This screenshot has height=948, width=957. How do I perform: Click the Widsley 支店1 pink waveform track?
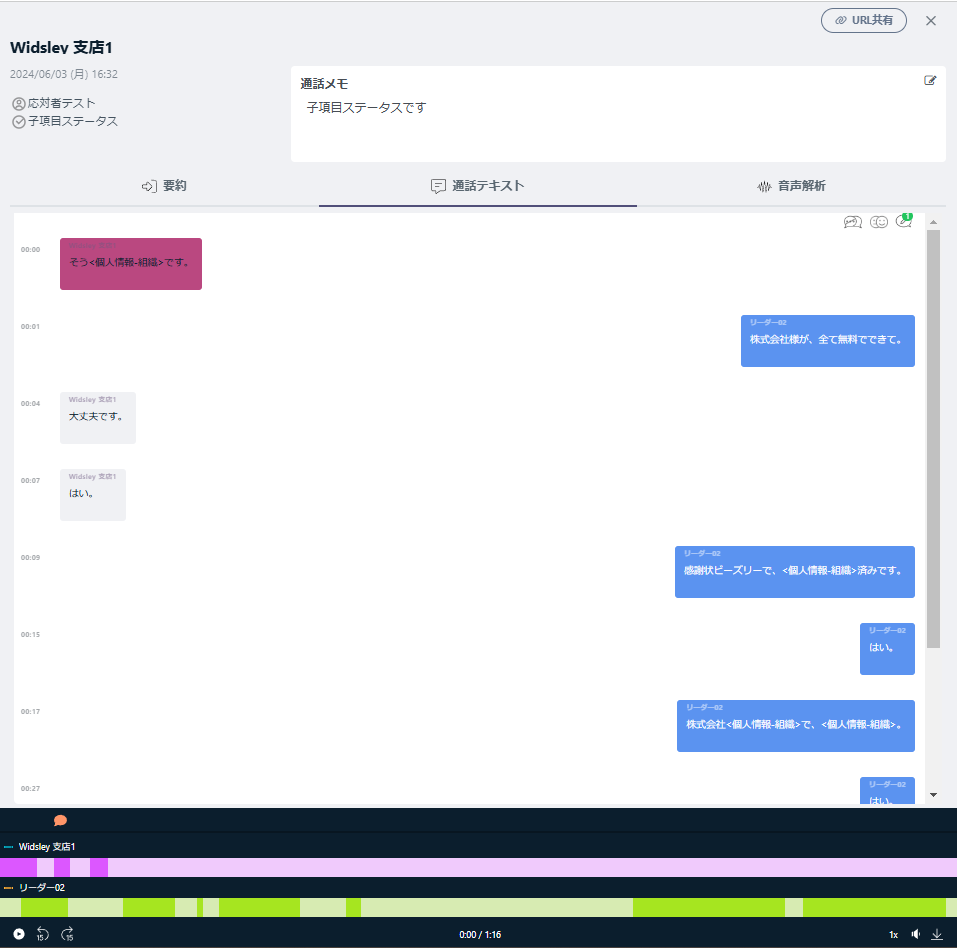(478, 867)
